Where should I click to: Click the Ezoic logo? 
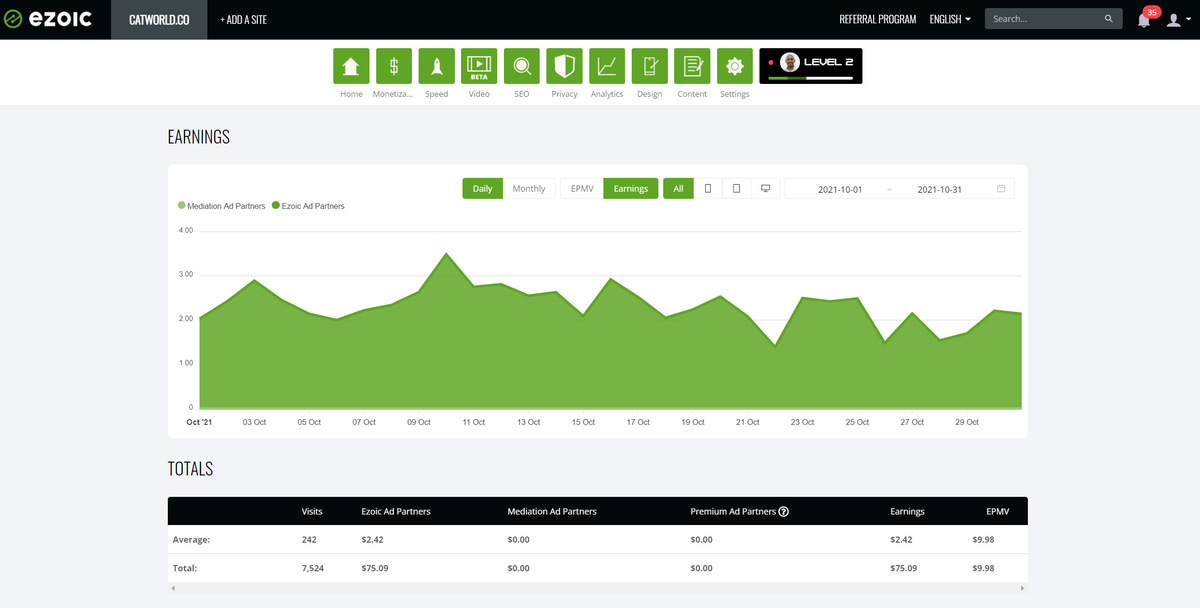(48, 19)
